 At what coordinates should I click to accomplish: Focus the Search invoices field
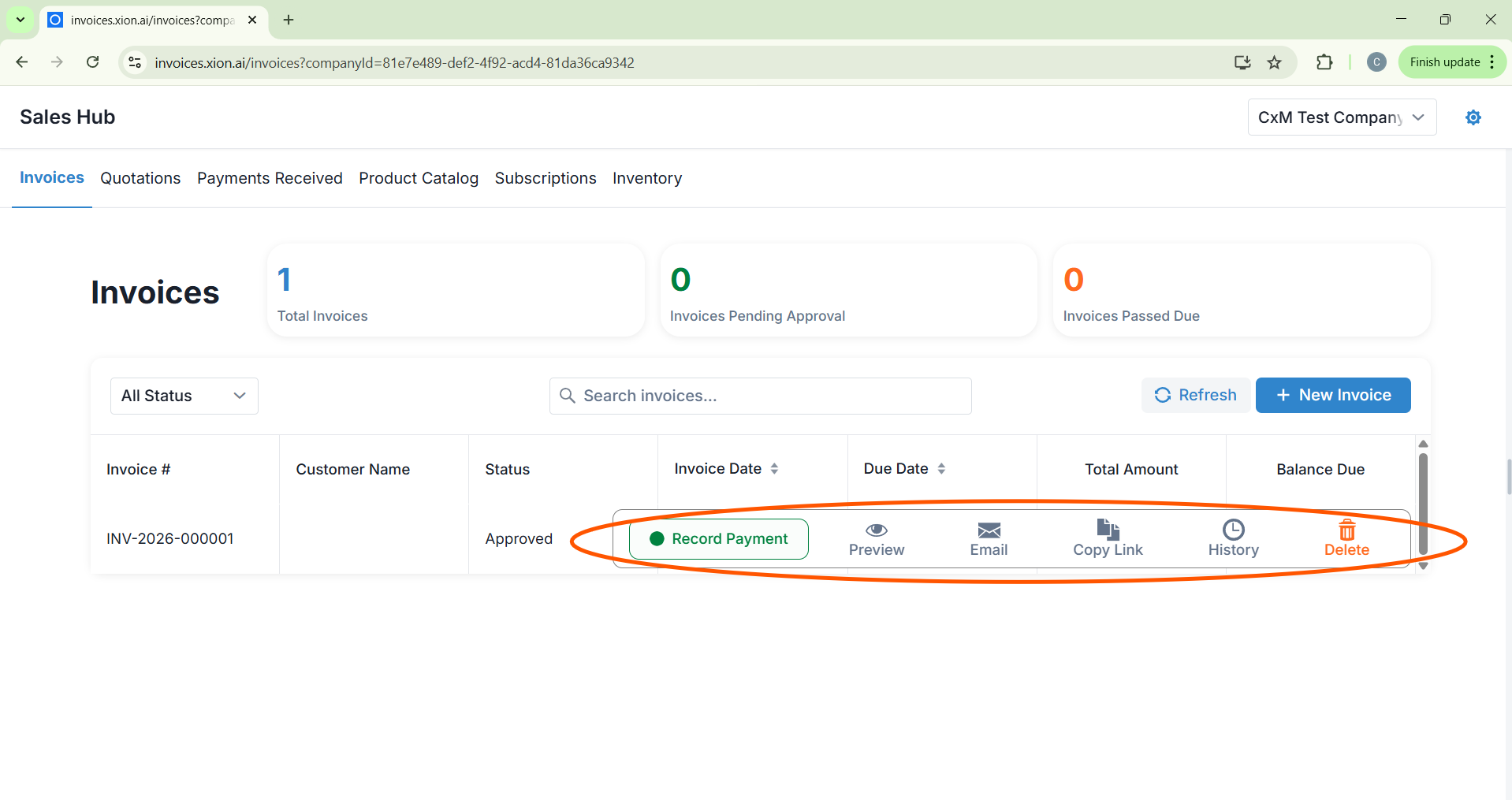761,396
